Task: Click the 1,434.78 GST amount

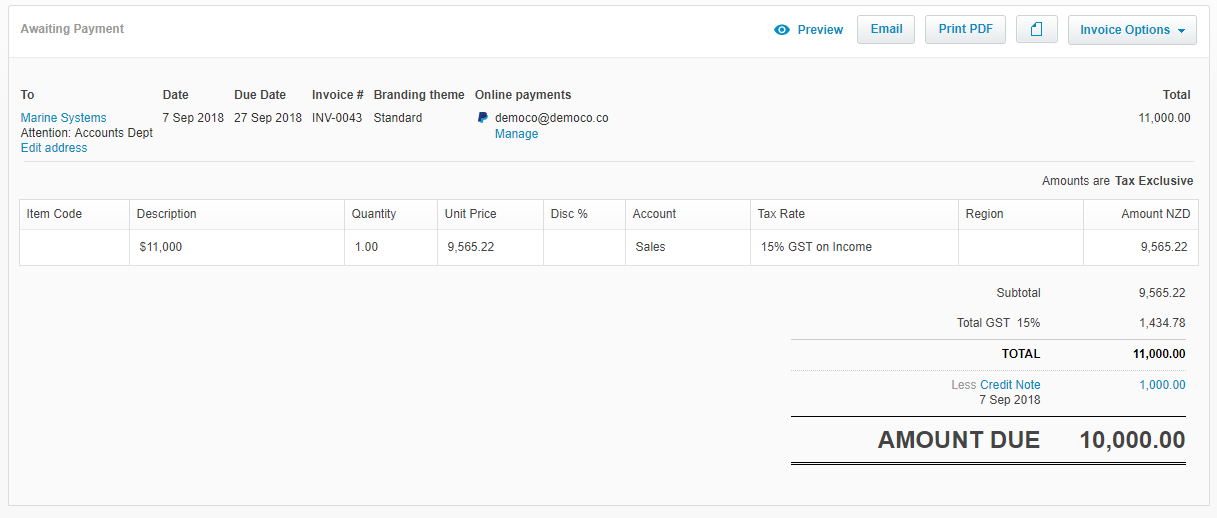Action: point(1162,323)
